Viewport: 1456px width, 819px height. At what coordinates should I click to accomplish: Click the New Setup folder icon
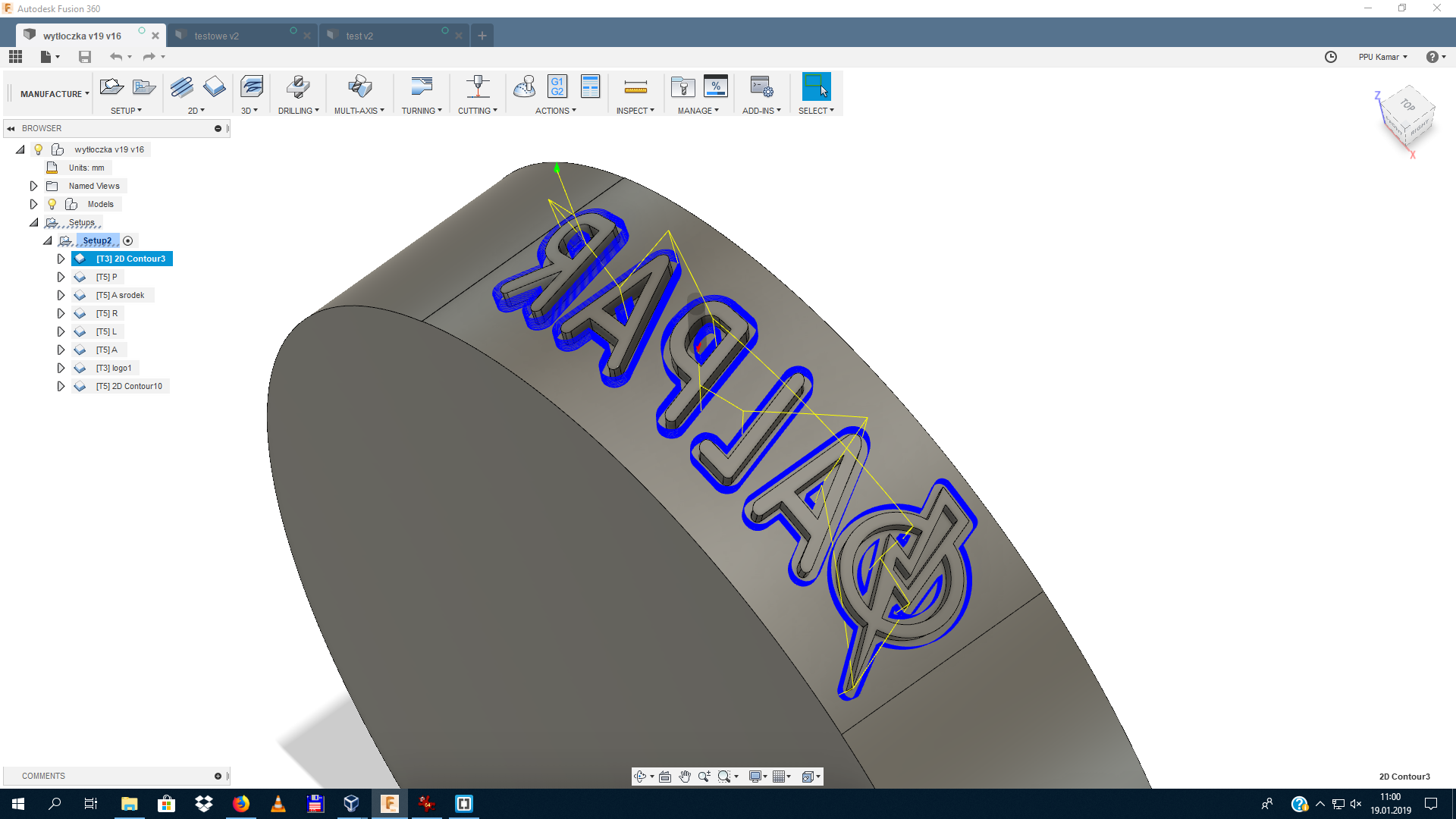[x=111, y=87]
